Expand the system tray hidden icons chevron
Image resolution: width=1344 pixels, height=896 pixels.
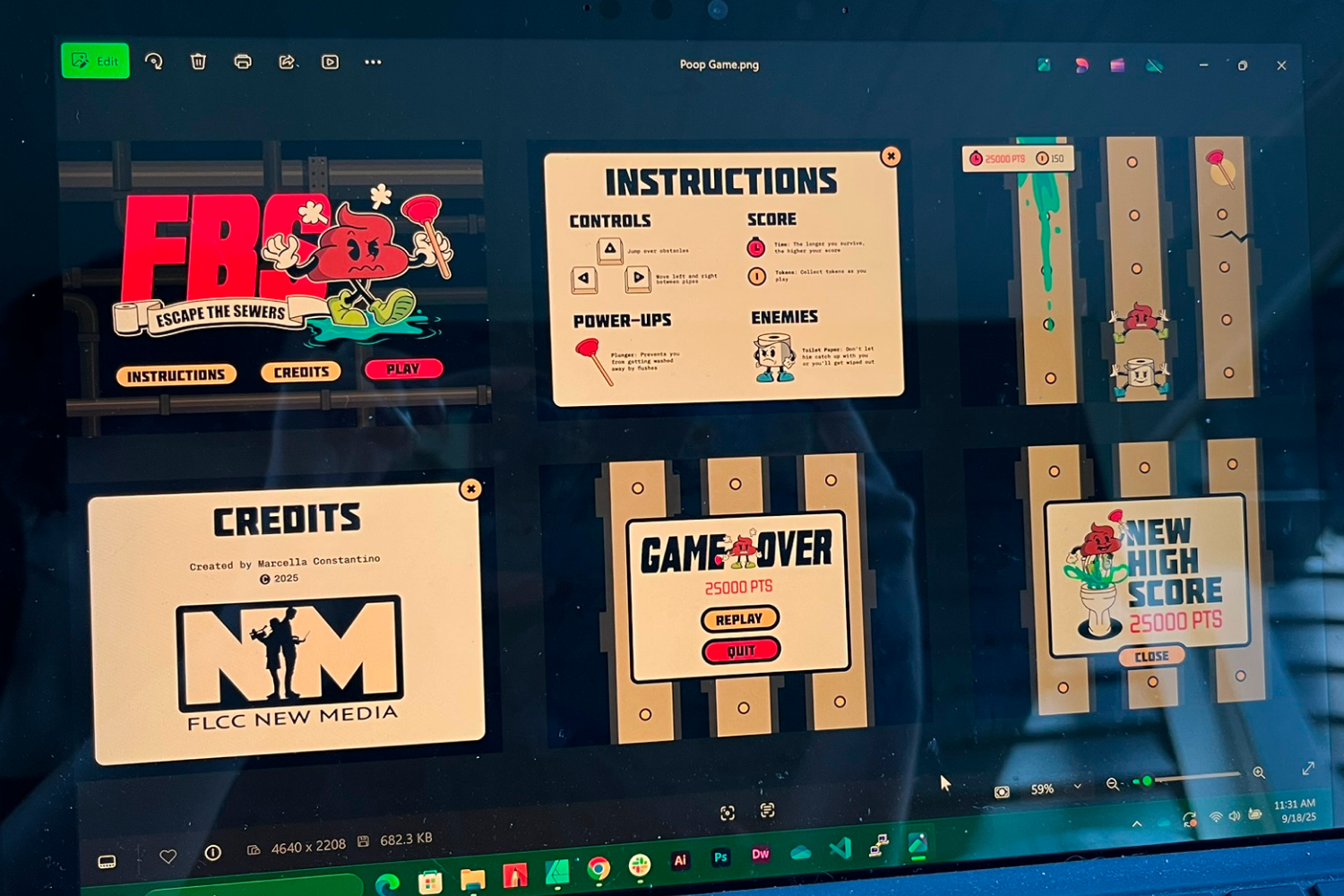click(x=1137, y=824)
